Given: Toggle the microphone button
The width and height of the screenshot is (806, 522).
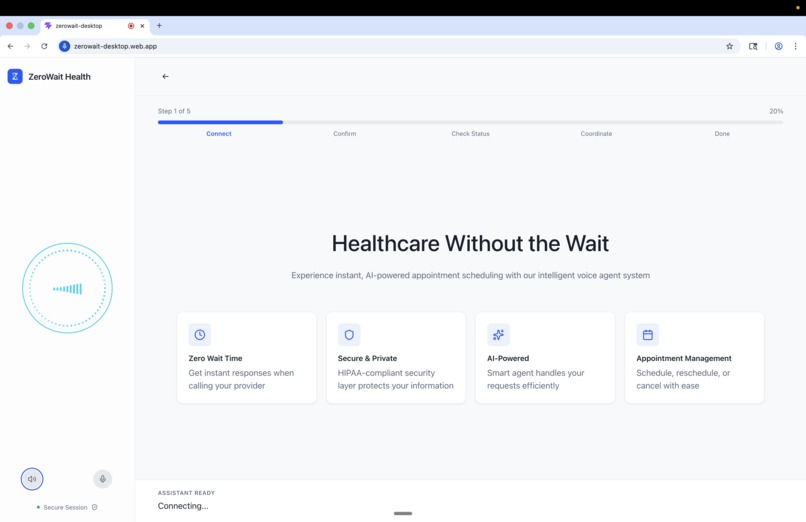Looking at the screenshot, I should tap(103, 479).
